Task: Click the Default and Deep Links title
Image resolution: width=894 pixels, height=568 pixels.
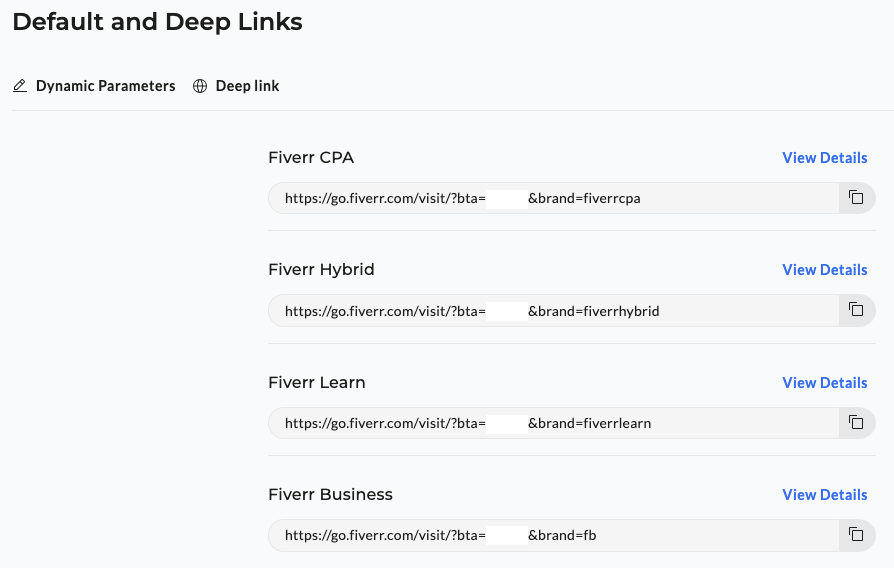Action: tap(157, 22)
